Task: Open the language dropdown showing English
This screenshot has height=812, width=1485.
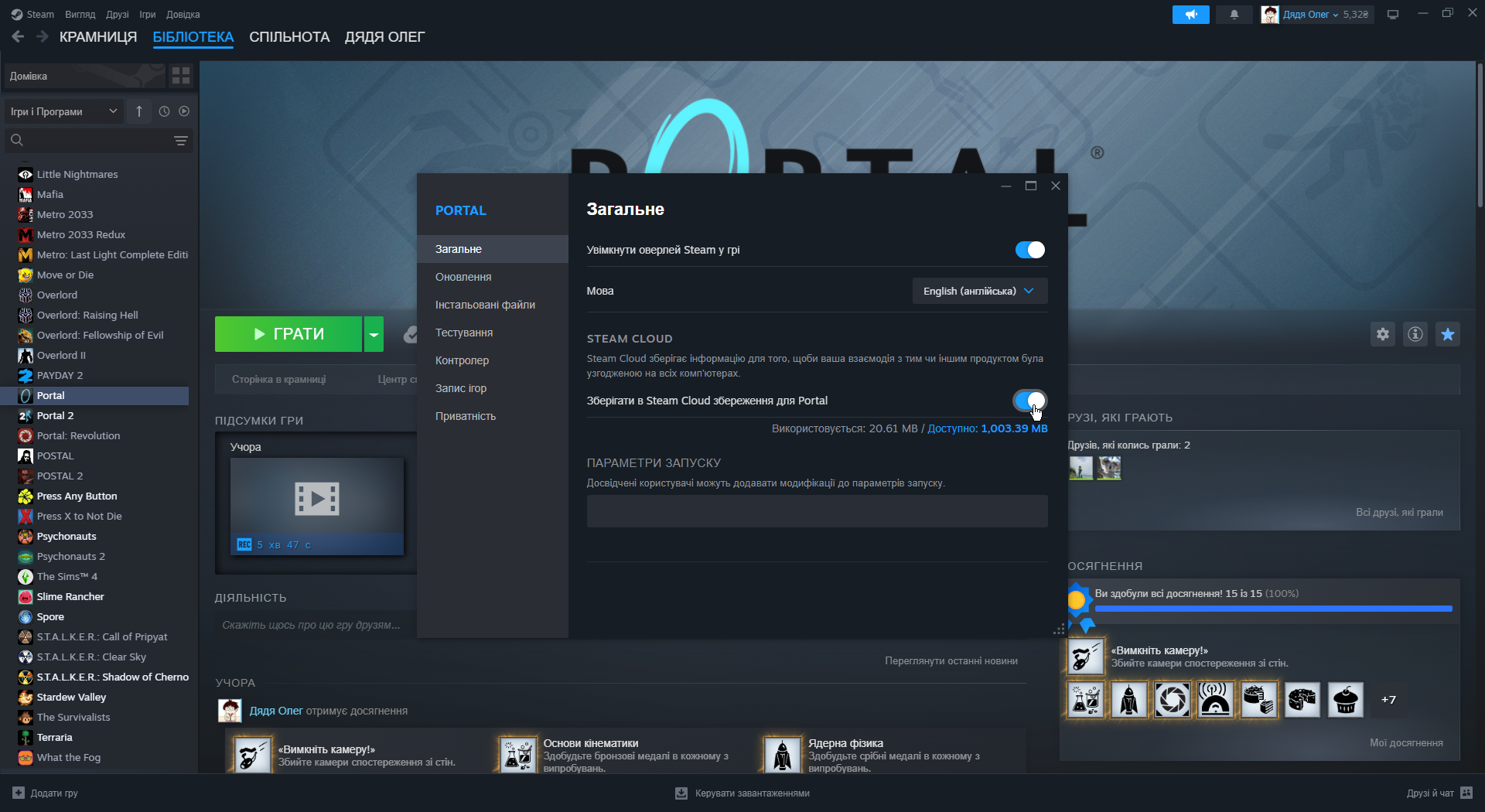Action: tap(980, 291)
